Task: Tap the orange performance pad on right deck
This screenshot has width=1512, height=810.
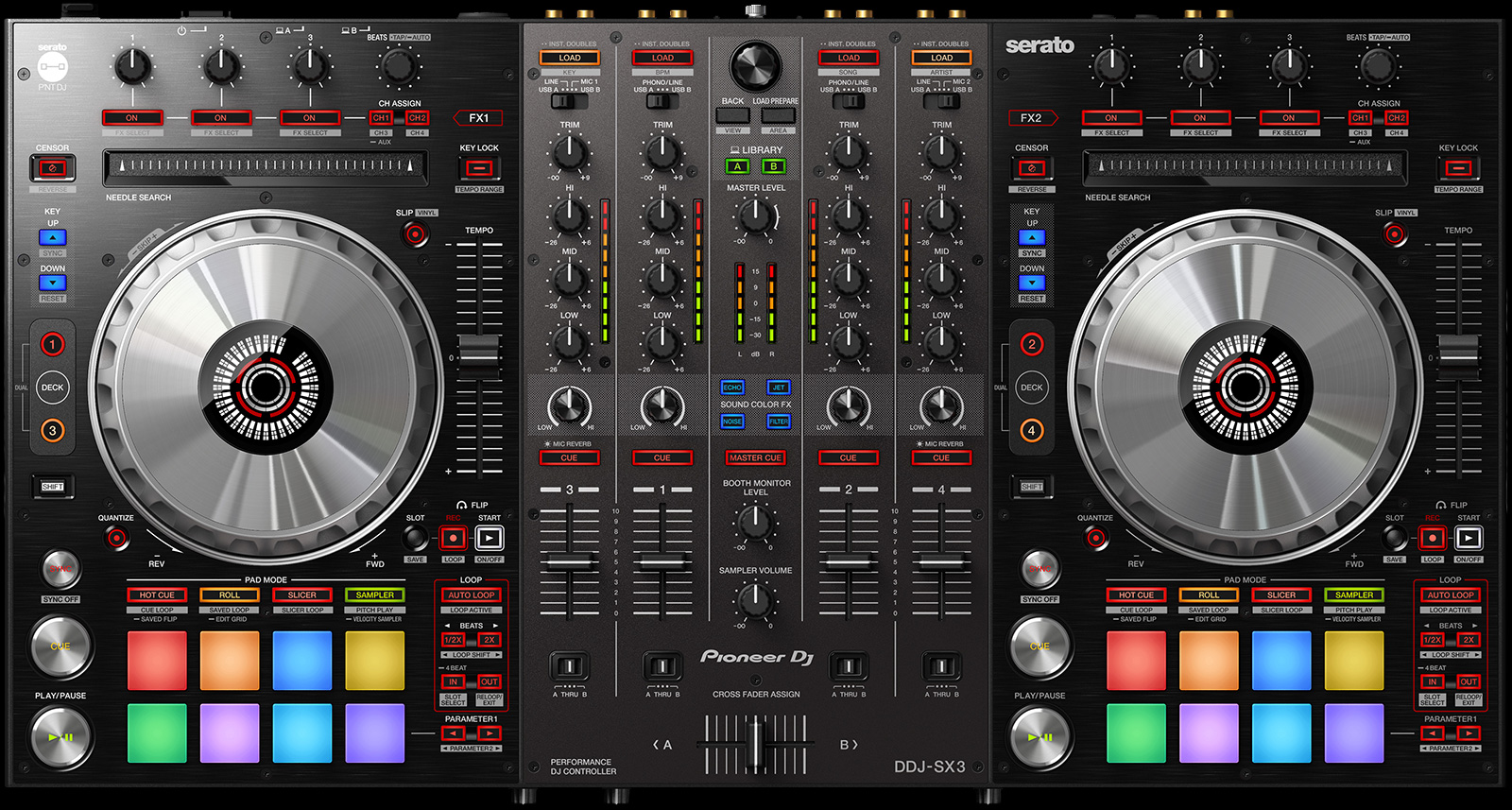Action: tap(1209, 661)
